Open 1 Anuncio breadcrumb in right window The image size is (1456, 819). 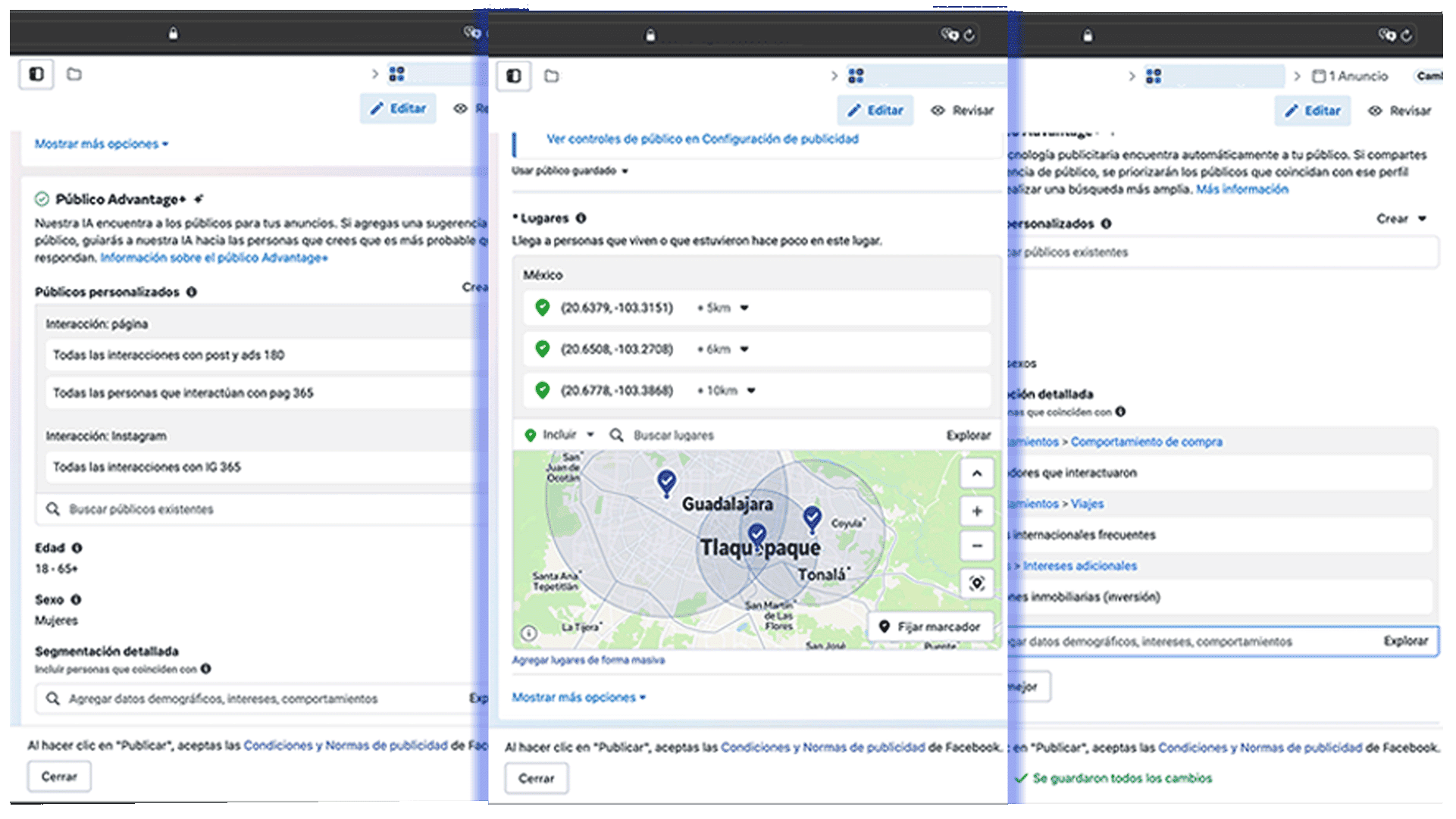[1350, 77]
